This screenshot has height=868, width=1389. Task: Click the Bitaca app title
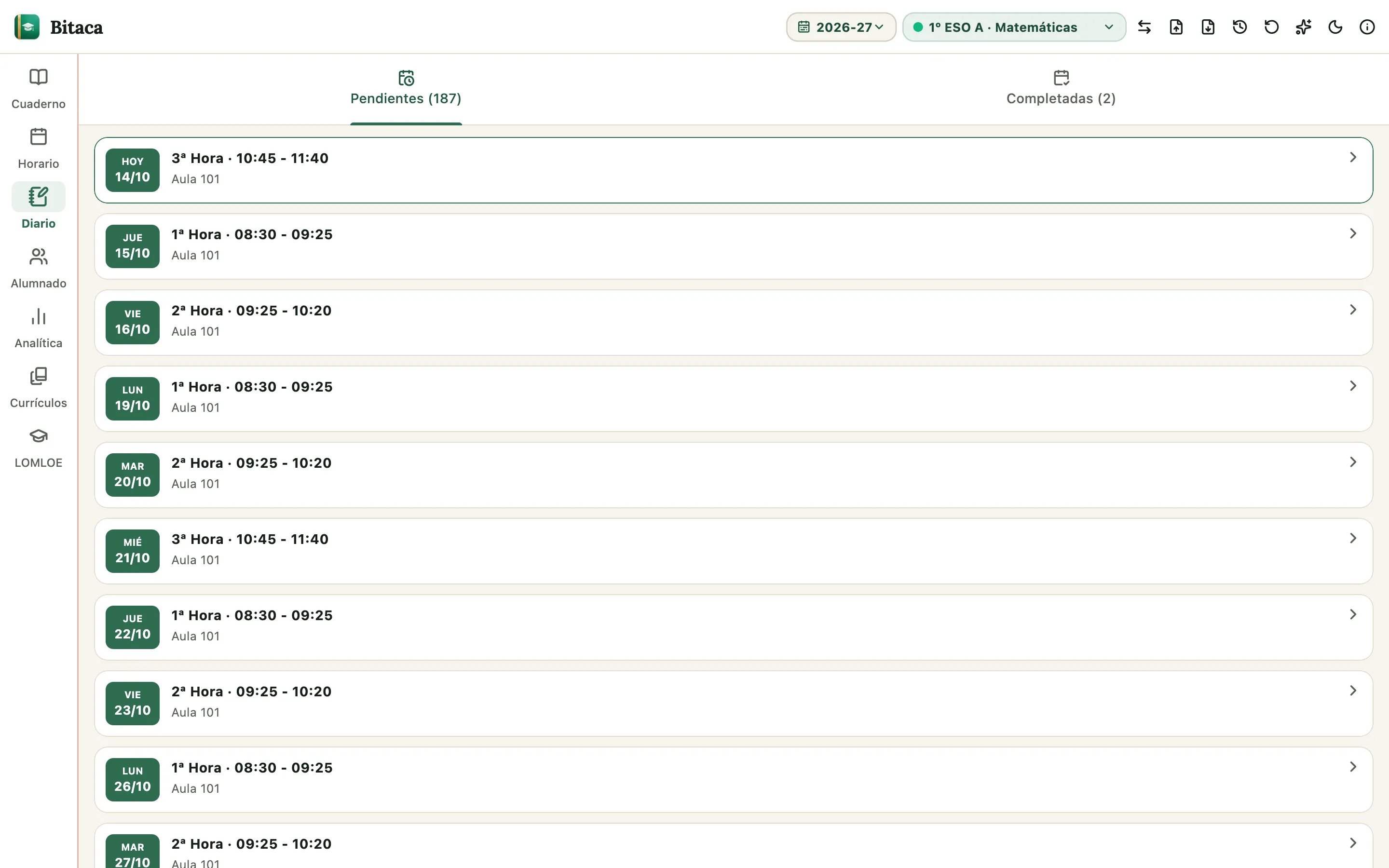coord(76,27)
